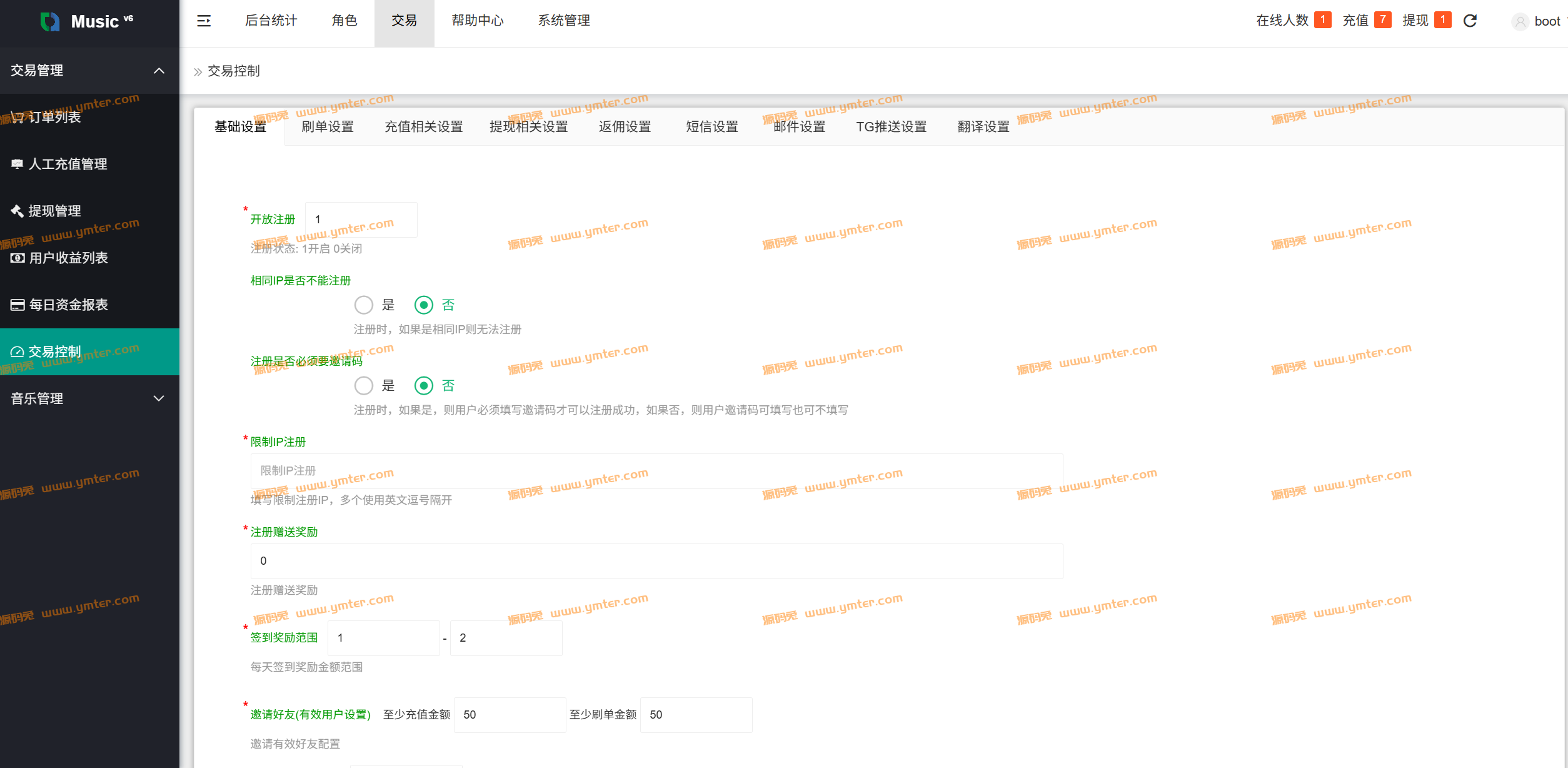Click the card icon beside 每日资金报表
This screenshot has width=1568, height=768.
click(x=18, y=305)
